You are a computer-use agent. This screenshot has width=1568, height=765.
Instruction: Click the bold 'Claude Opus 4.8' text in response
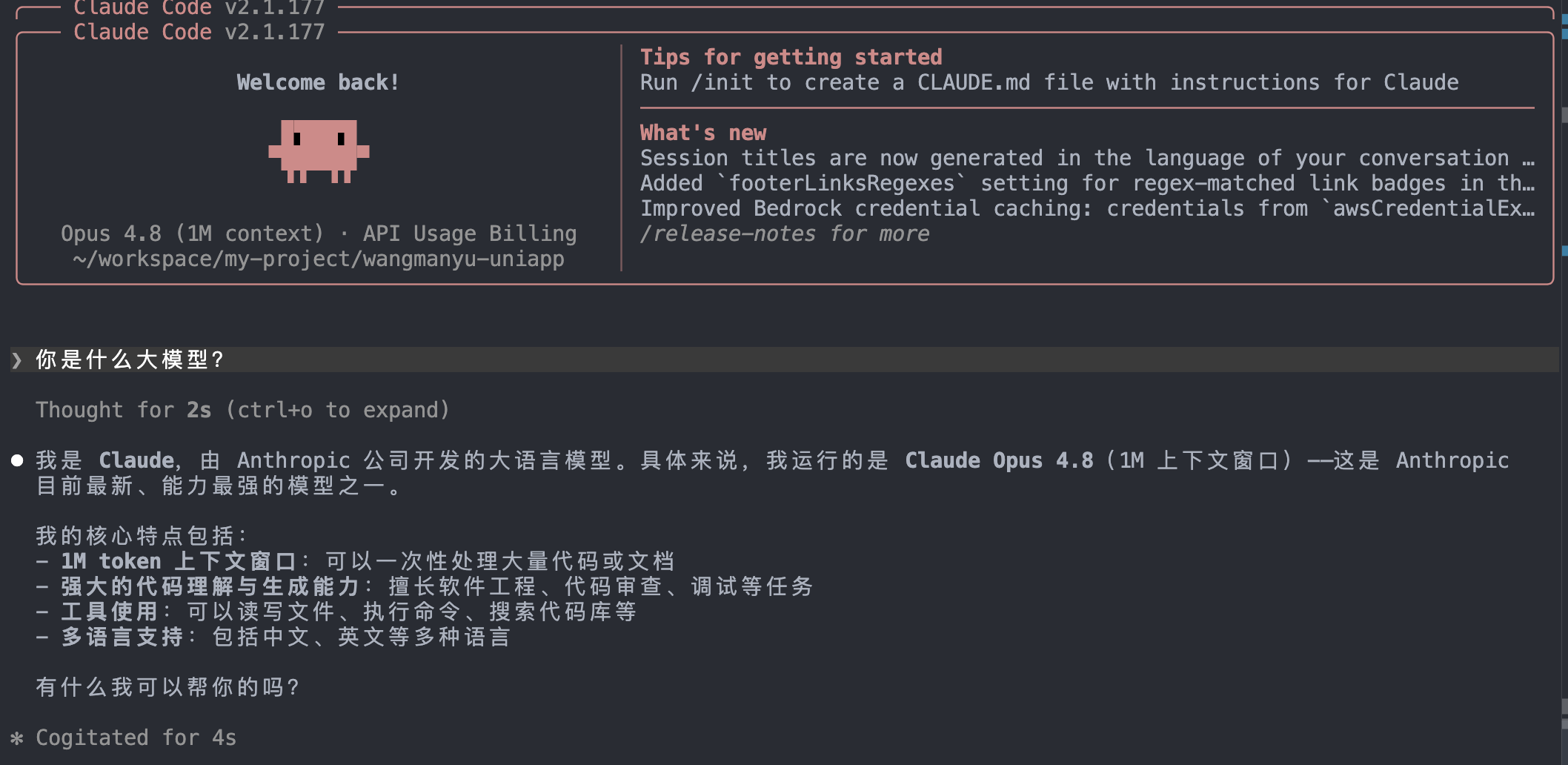pyautogui.click(x=999, y=460)
